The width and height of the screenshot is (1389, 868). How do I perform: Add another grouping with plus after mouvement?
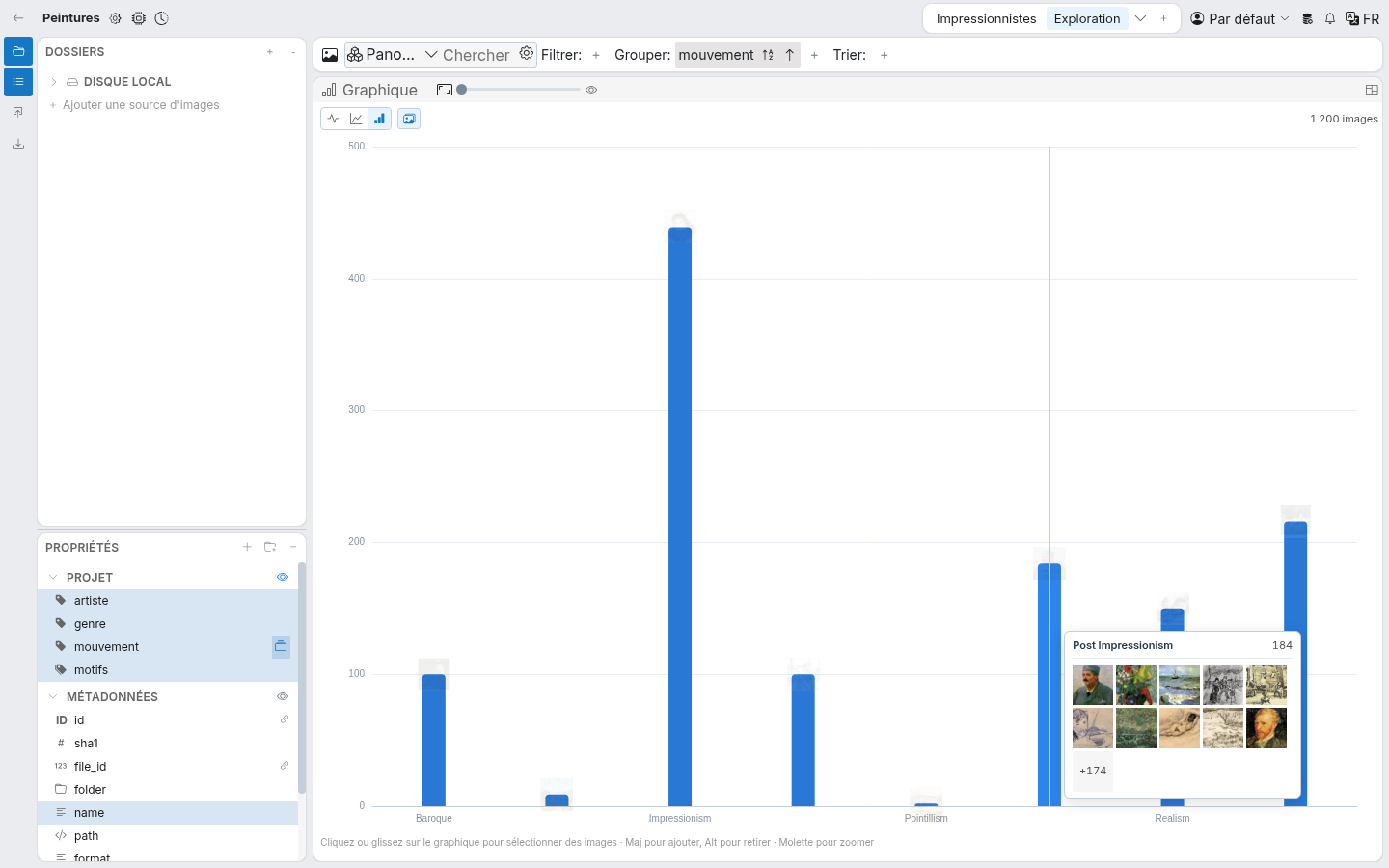tap(815, 55)
